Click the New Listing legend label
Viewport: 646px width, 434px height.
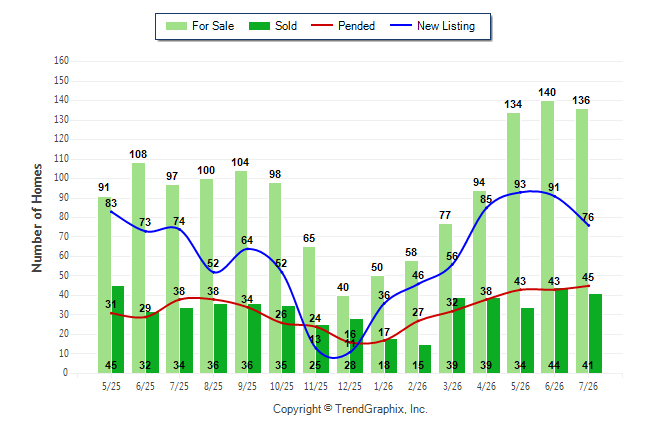coord(446,26)
